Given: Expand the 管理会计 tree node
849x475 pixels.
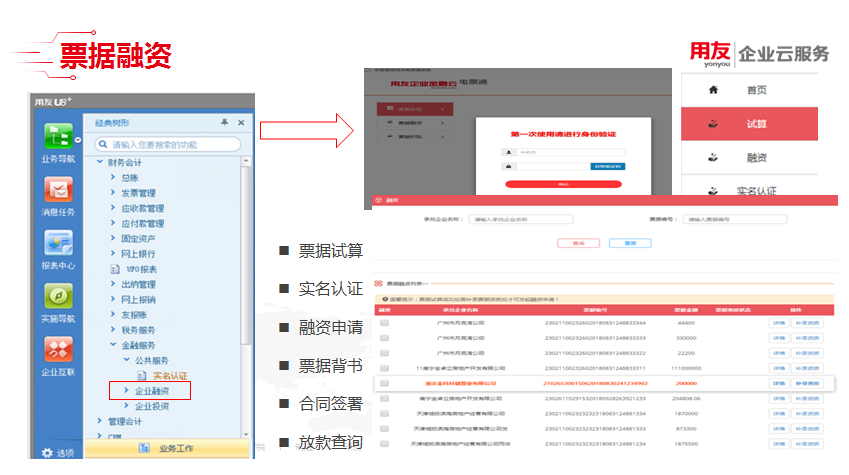Looking at the screenshot, I should click(x=100, y=420).
